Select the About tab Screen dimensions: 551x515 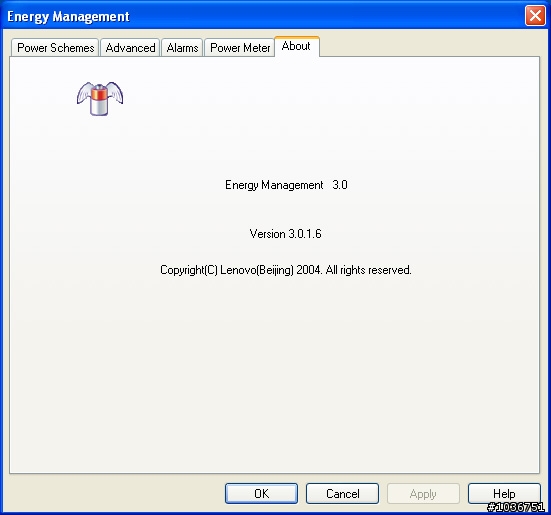tap(297, 46)
